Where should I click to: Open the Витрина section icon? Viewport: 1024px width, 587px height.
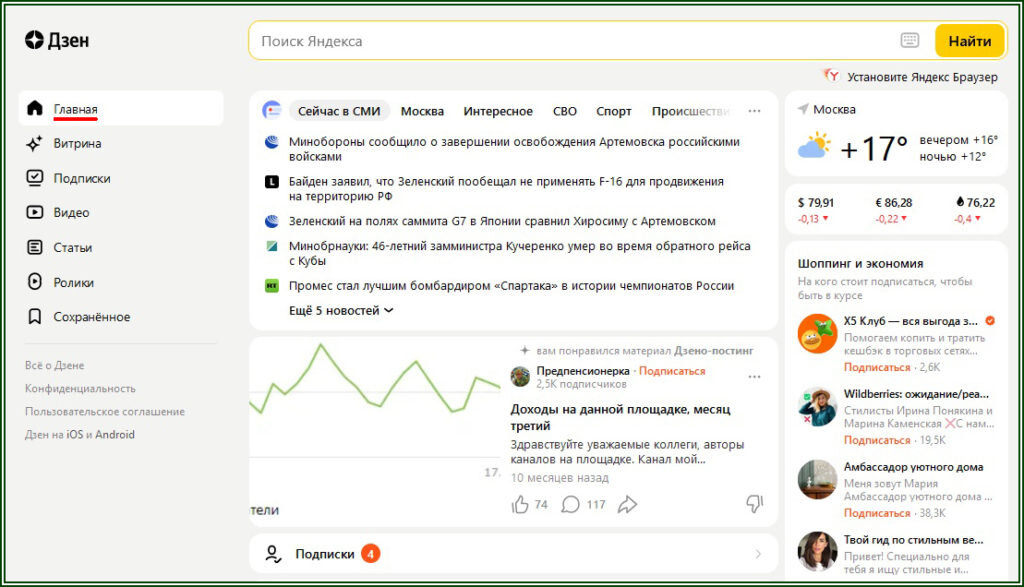34,143
